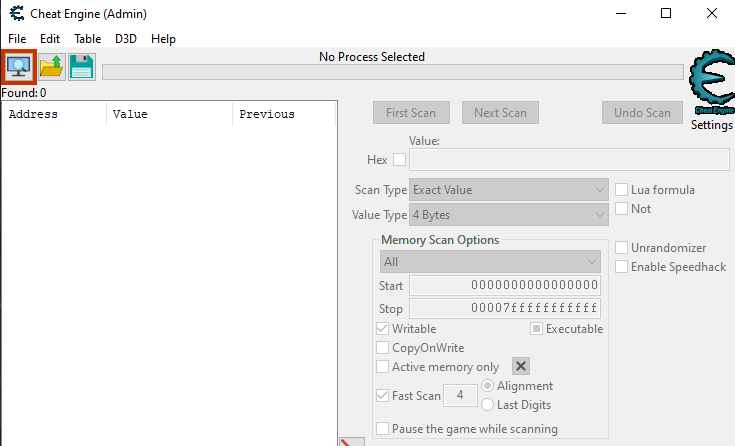Select the Last Digits radio button
This screenshot has width=735, height=446.
tap(488, 404)
